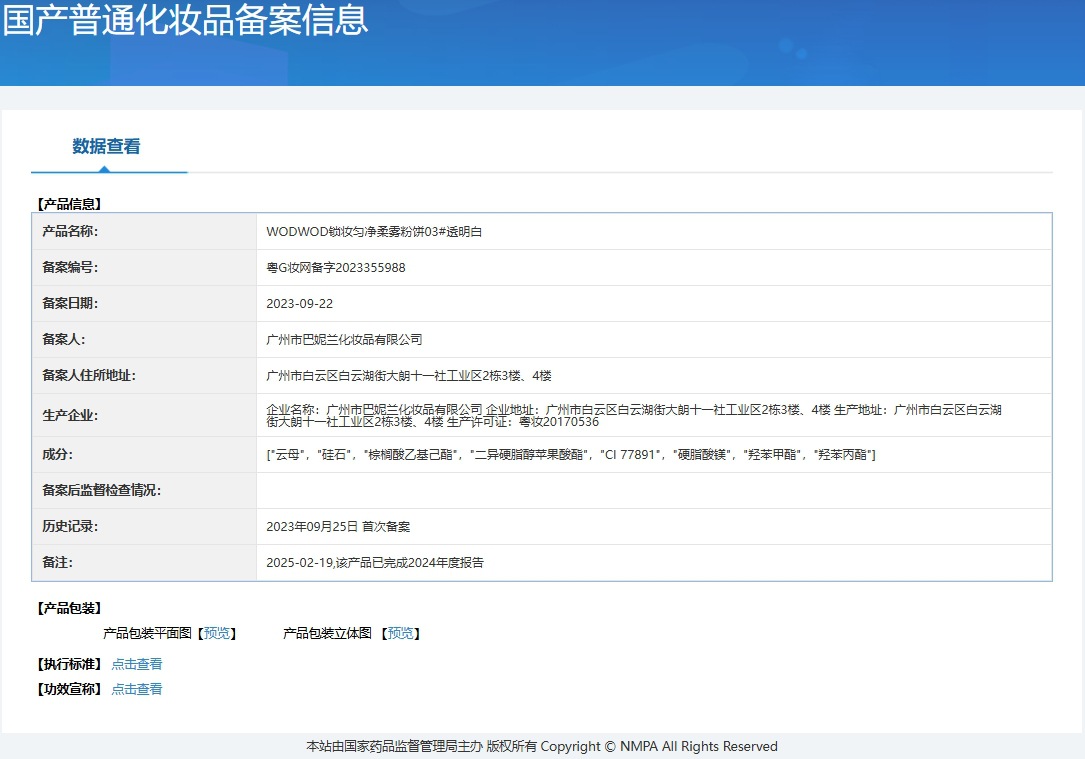This screenshot has height=759, width=1085.
Task: Click the 生产企业 details text
Action: (x=634, y=416)
